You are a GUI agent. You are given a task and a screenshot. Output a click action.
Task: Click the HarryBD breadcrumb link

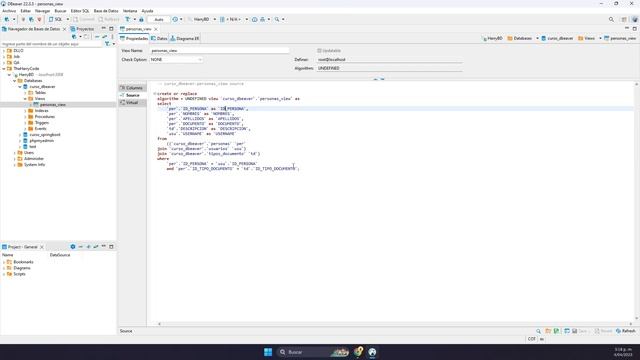pos(492,38)
